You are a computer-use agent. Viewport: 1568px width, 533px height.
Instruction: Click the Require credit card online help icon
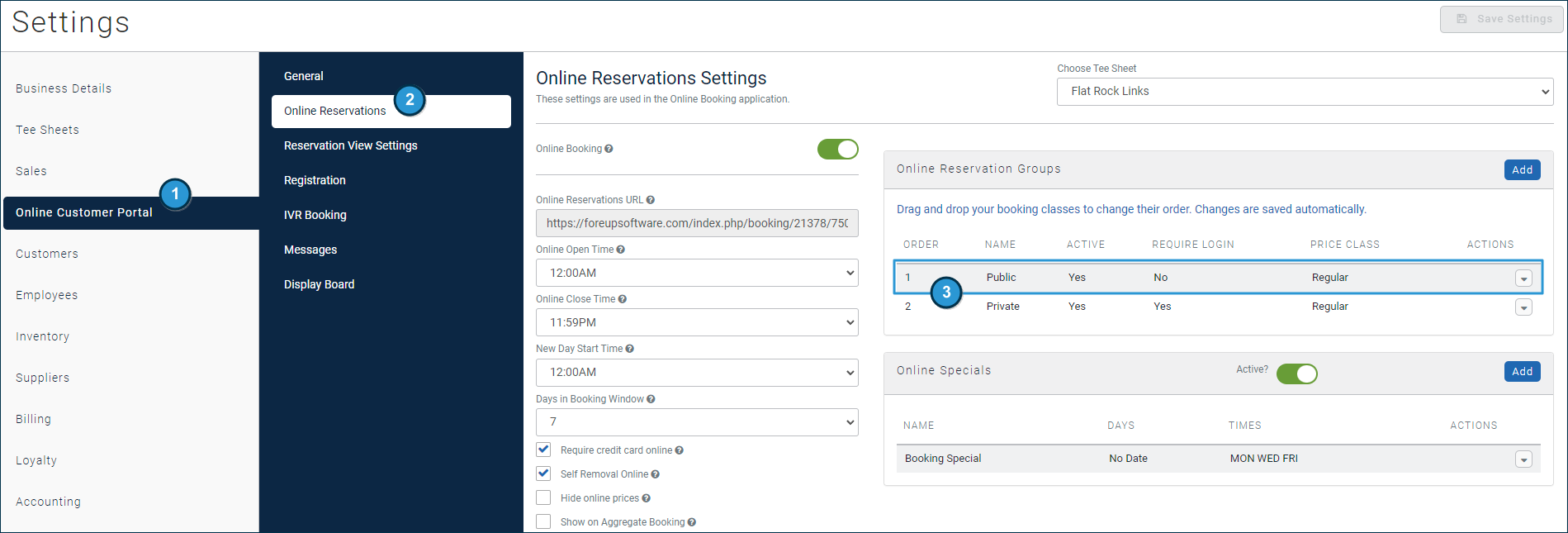680,450
